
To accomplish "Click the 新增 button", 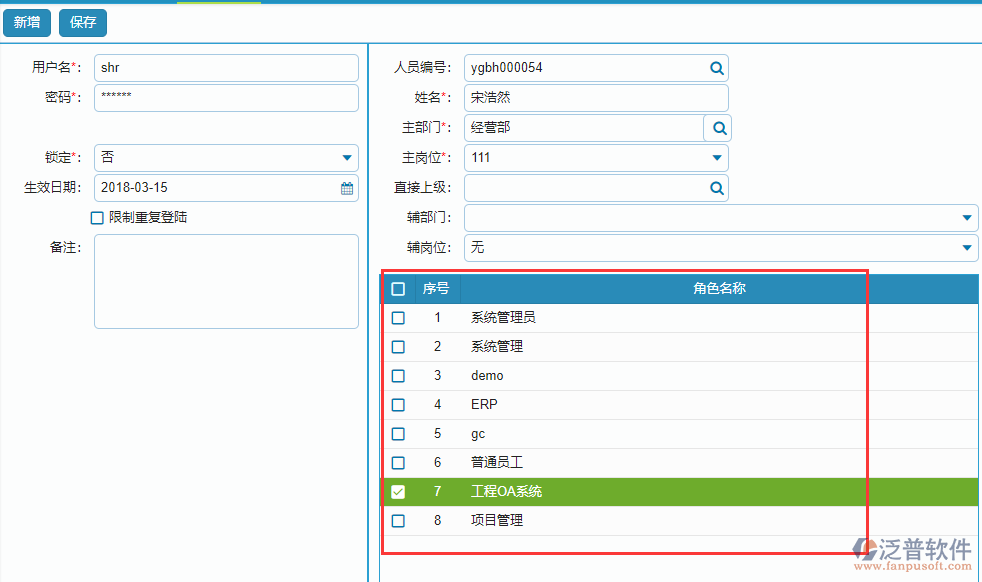I will coord(27,22).
